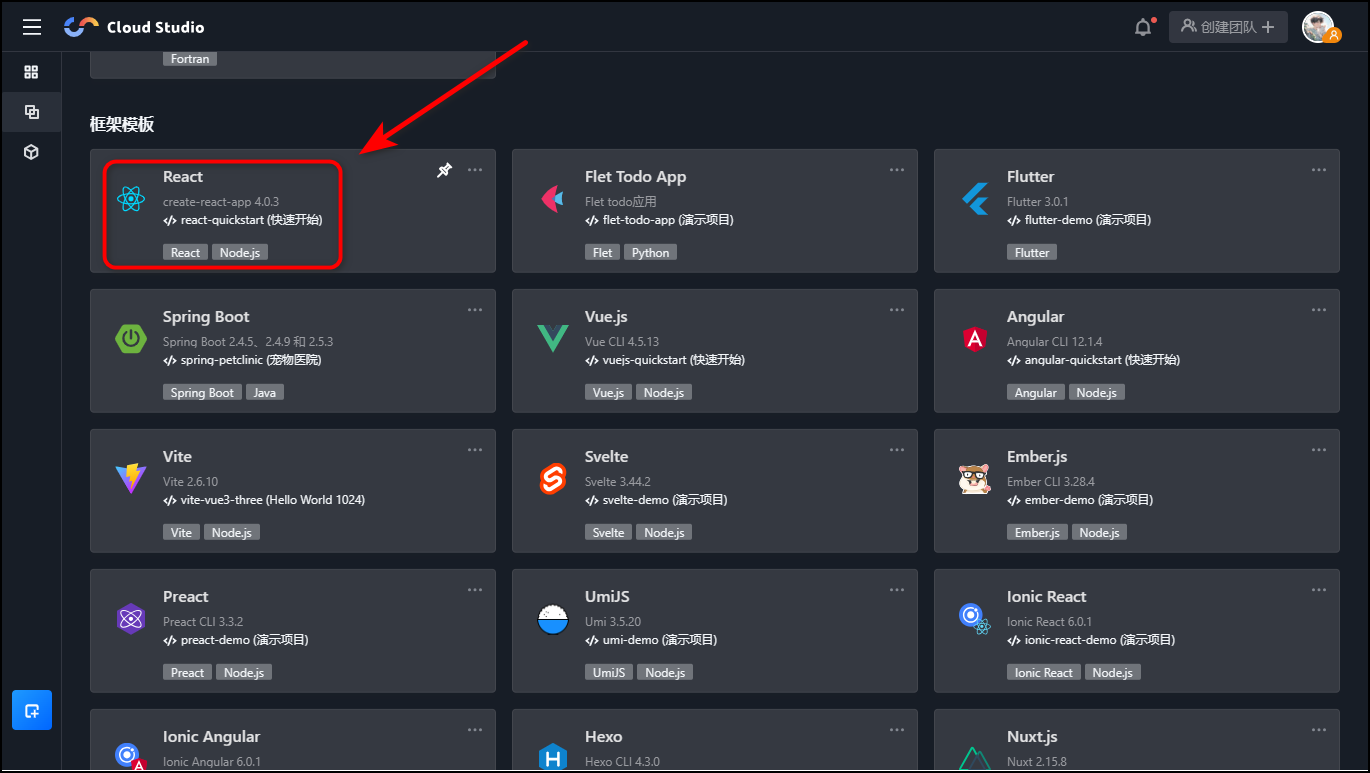This screenshot has width=1370, height=773.
Task: Open Flet Todo App card more options
Action: coord(897,170)
